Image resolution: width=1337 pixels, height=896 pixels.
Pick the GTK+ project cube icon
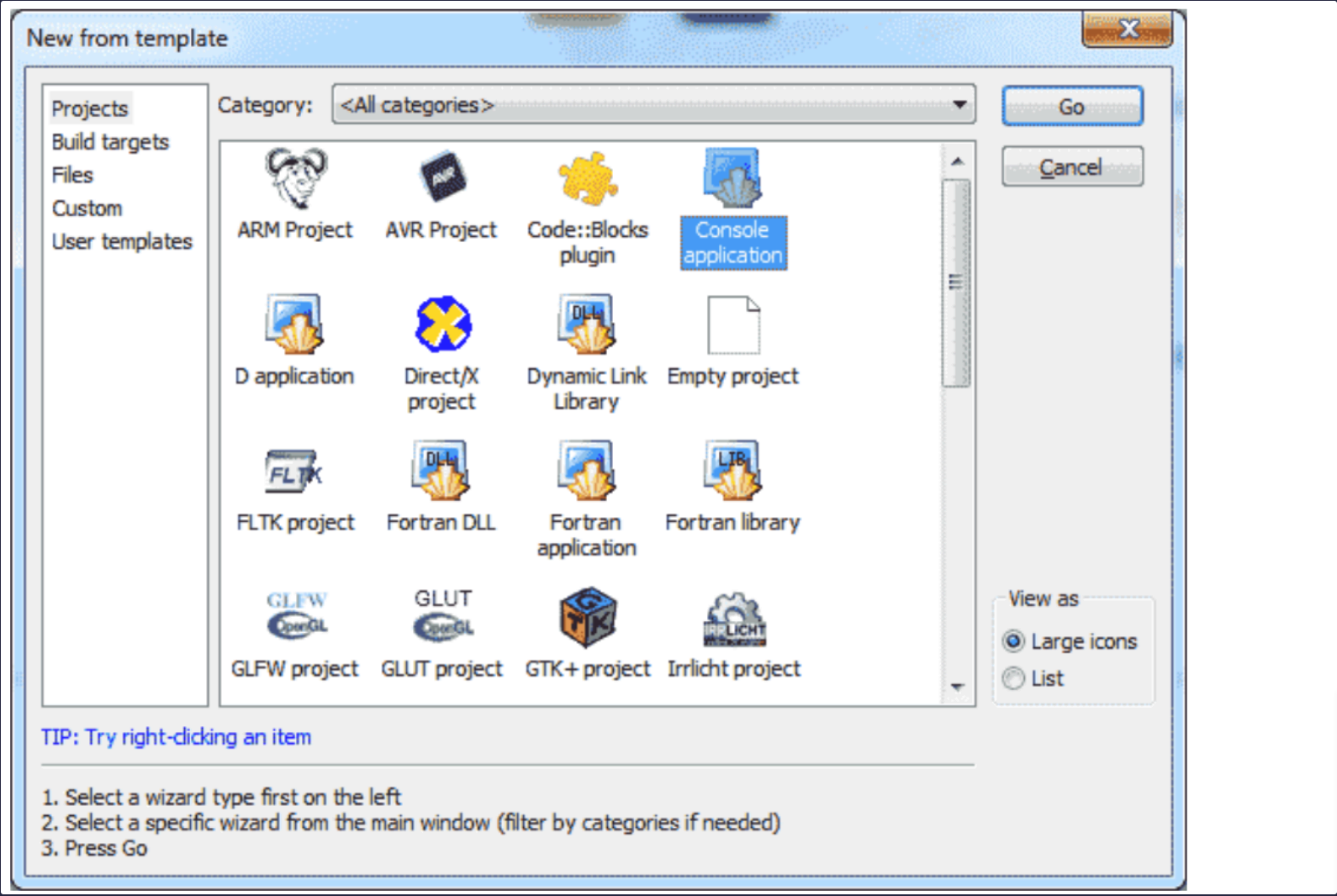pos(587,618)
